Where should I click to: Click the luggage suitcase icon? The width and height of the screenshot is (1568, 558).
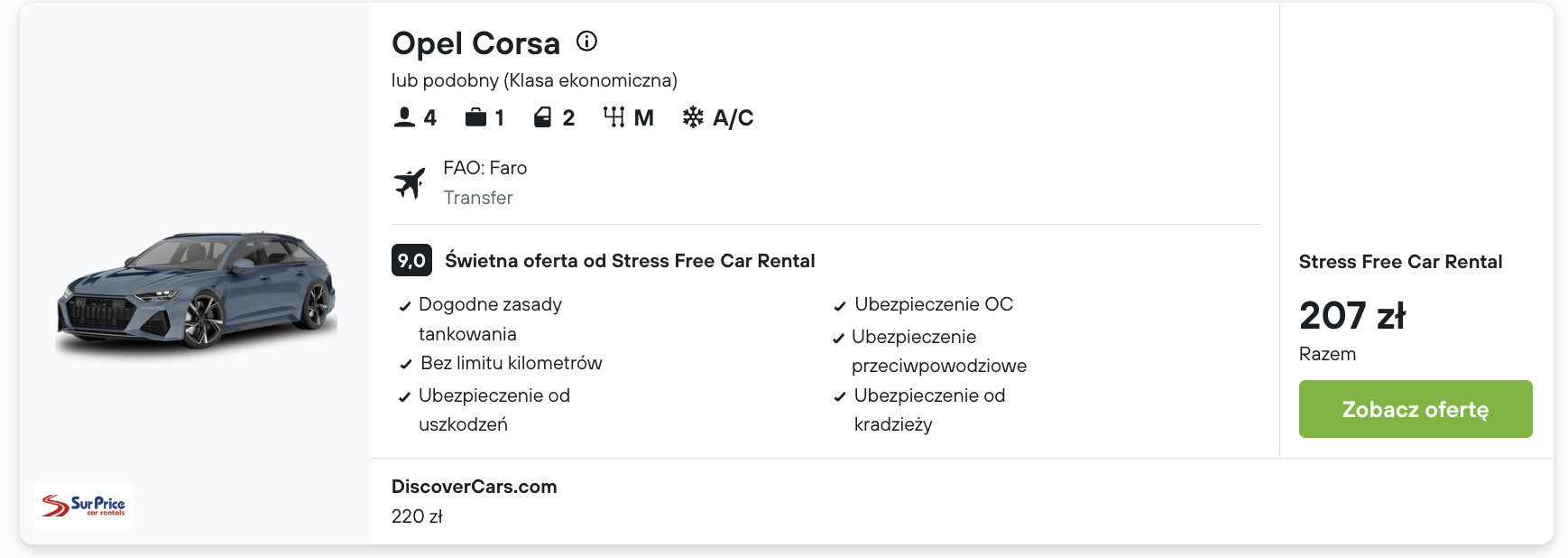475,117
